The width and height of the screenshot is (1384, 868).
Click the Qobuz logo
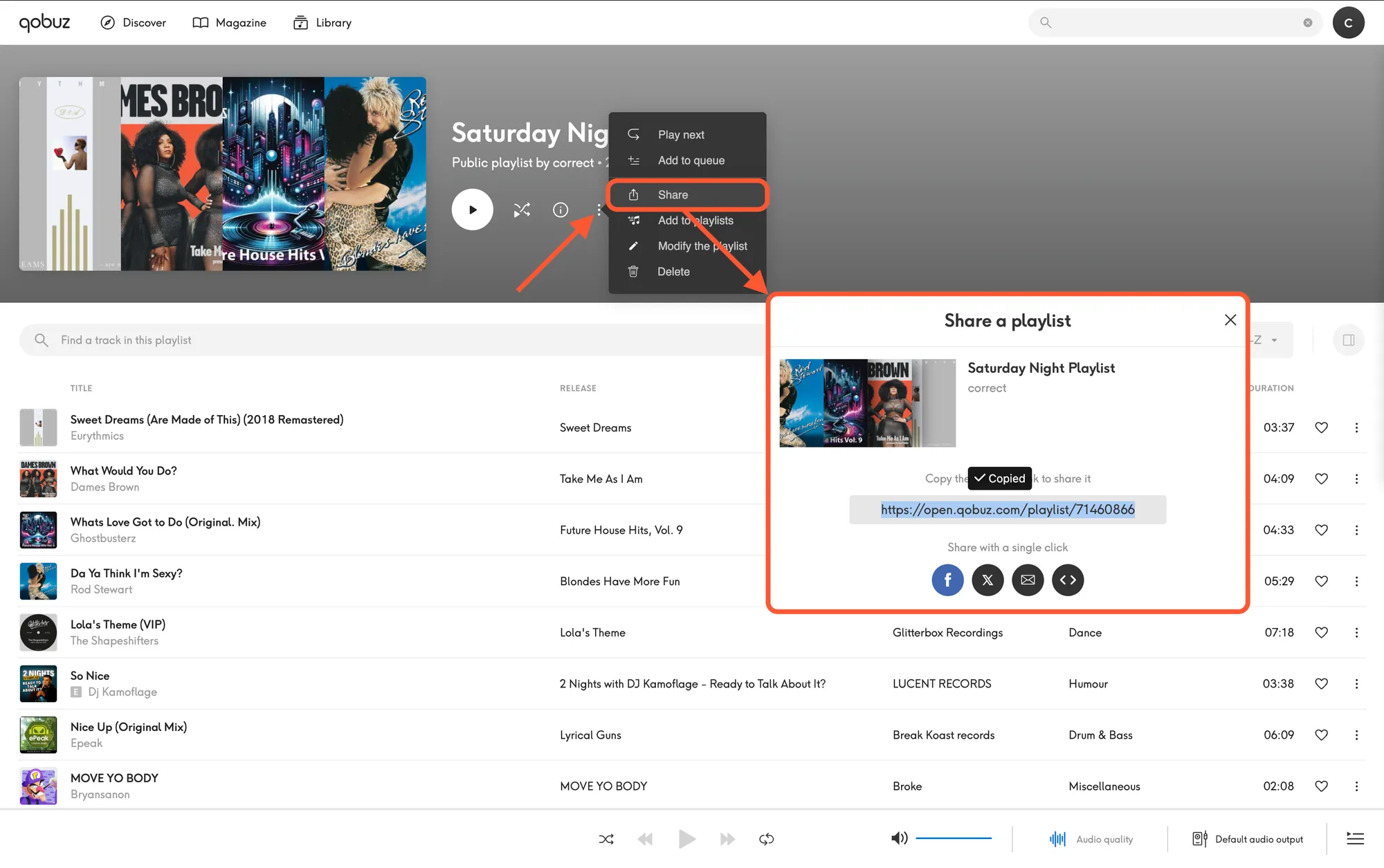coord(44,23)
